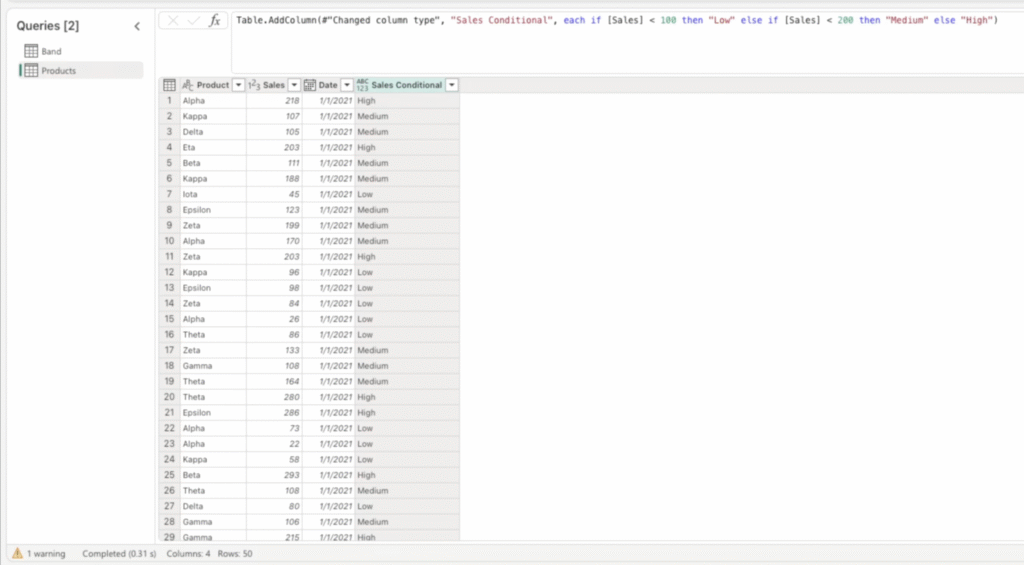
Task: Open the Product column filter dropdown
Action: point(238,86)
